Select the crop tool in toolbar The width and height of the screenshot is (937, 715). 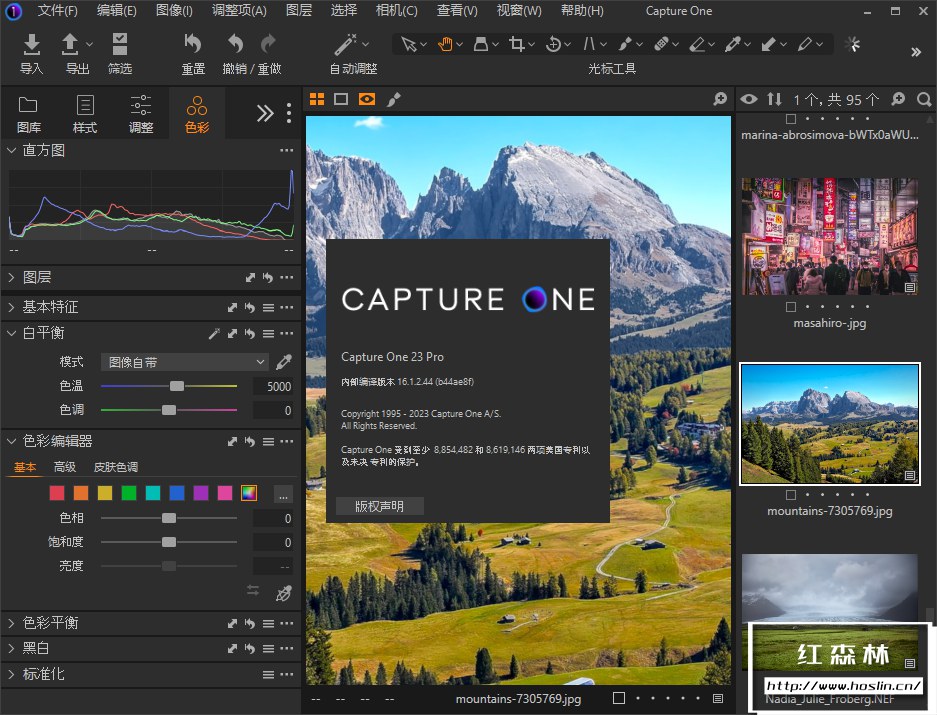517,44
